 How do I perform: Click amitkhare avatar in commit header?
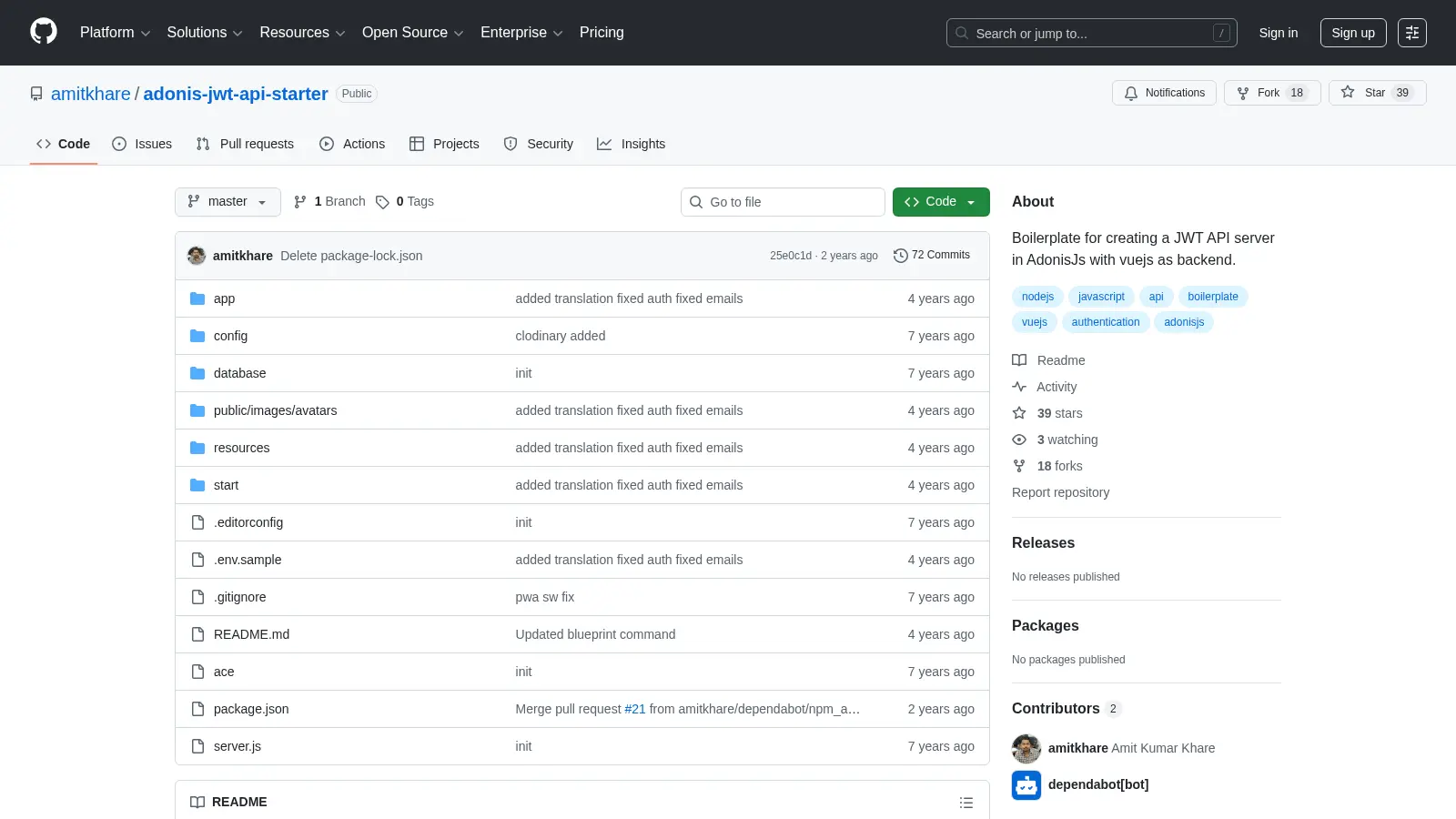click(197, 256)
